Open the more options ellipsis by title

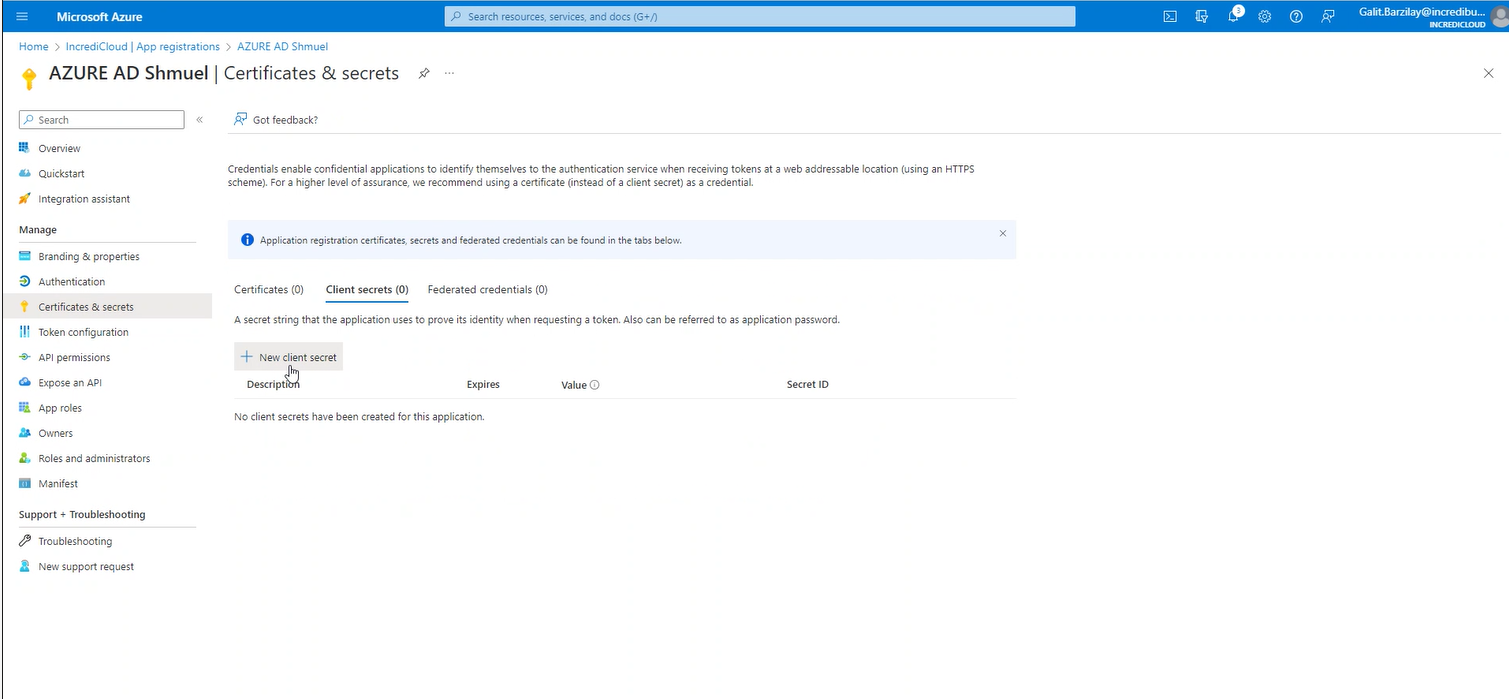tap(449, 74)
